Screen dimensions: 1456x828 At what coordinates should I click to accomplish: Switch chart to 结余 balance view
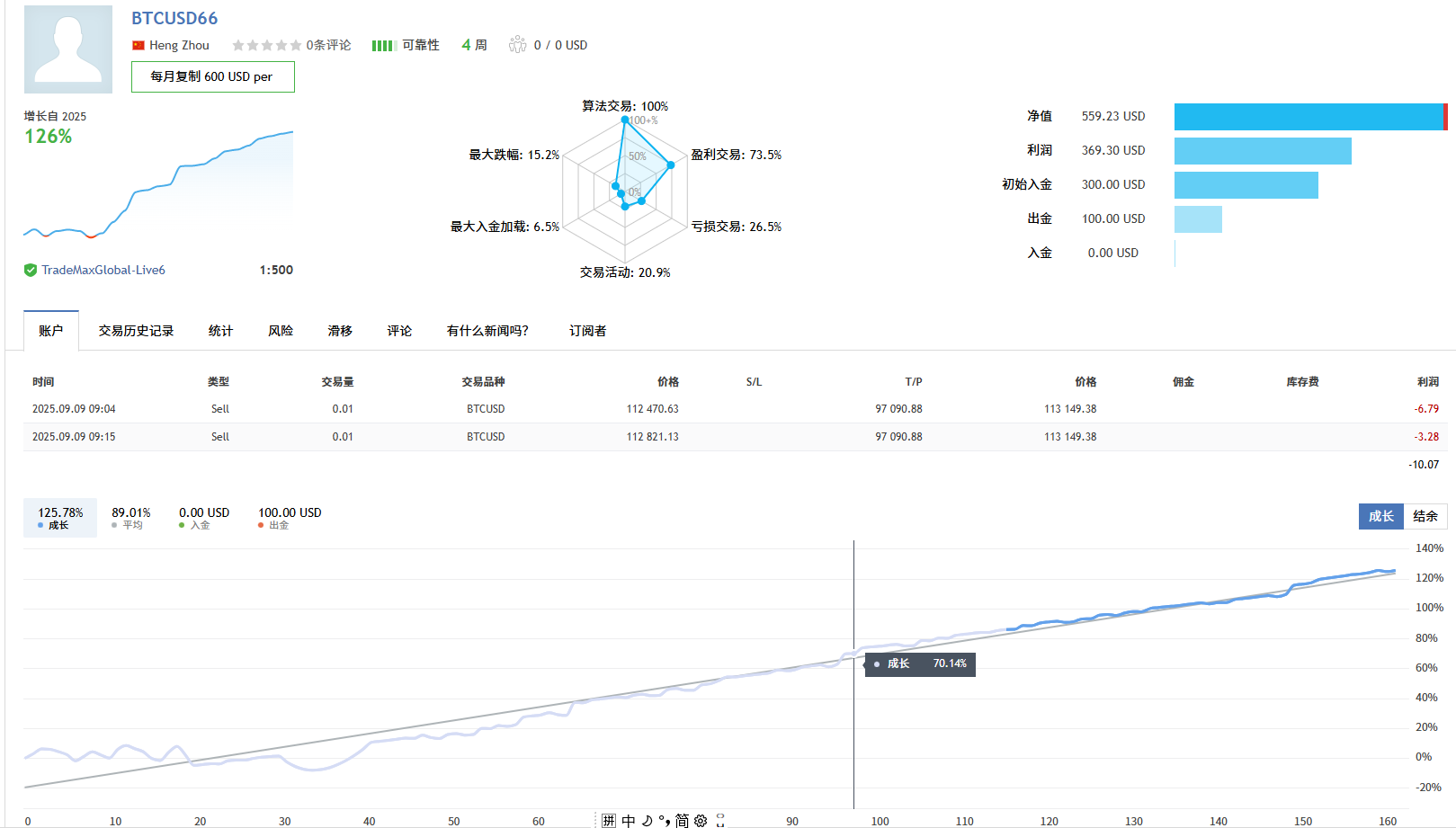[x=1425, y=516]
